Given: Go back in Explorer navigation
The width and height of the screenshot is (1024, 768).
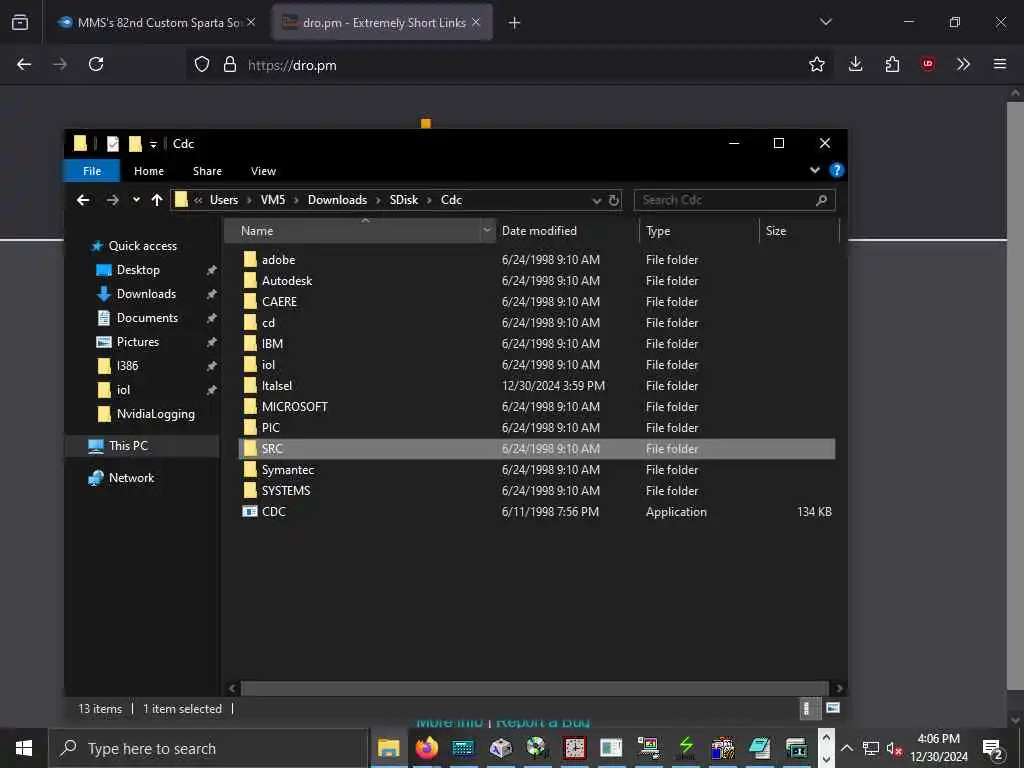Looking at the screenshot, I should [x=83, y=200].
